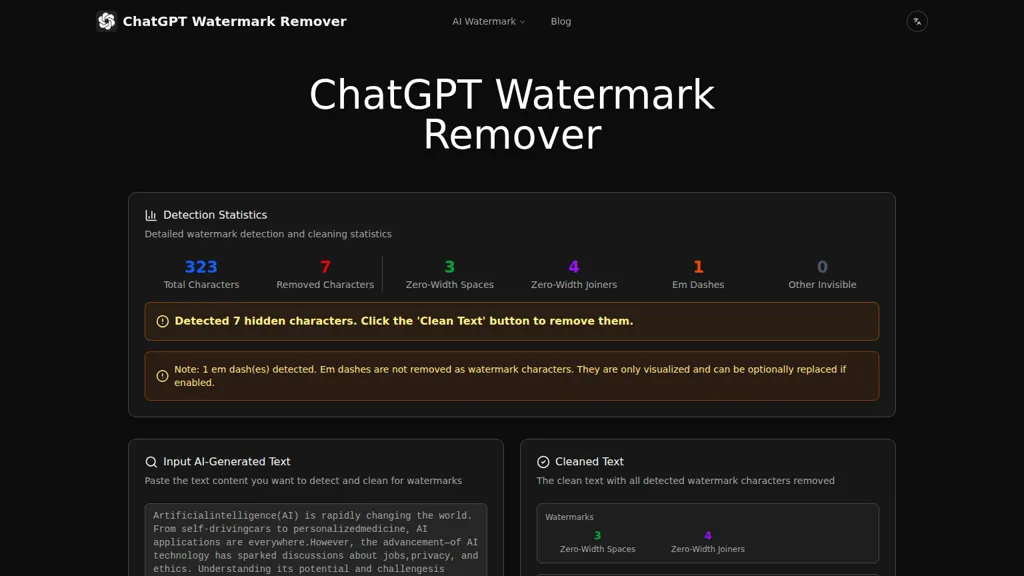Click inside the AI text input box
The image size is (1024, 576).
[x=316, y=540]
